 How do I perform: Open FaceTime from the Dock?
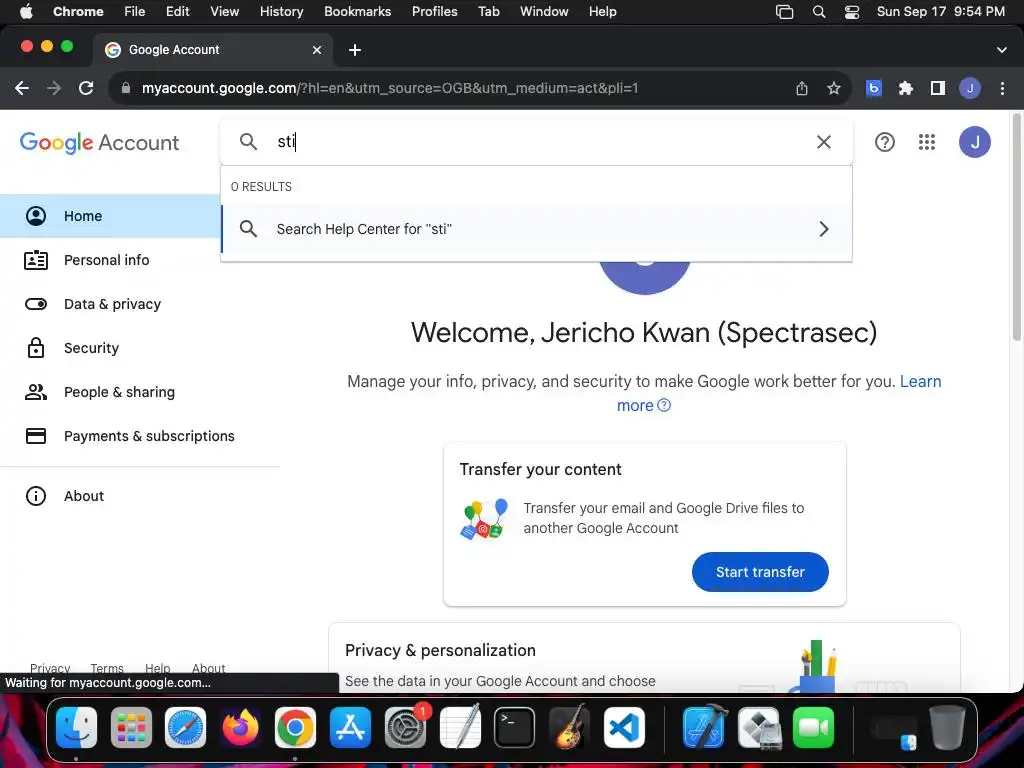pyautogui.click(x=814, y=728)
